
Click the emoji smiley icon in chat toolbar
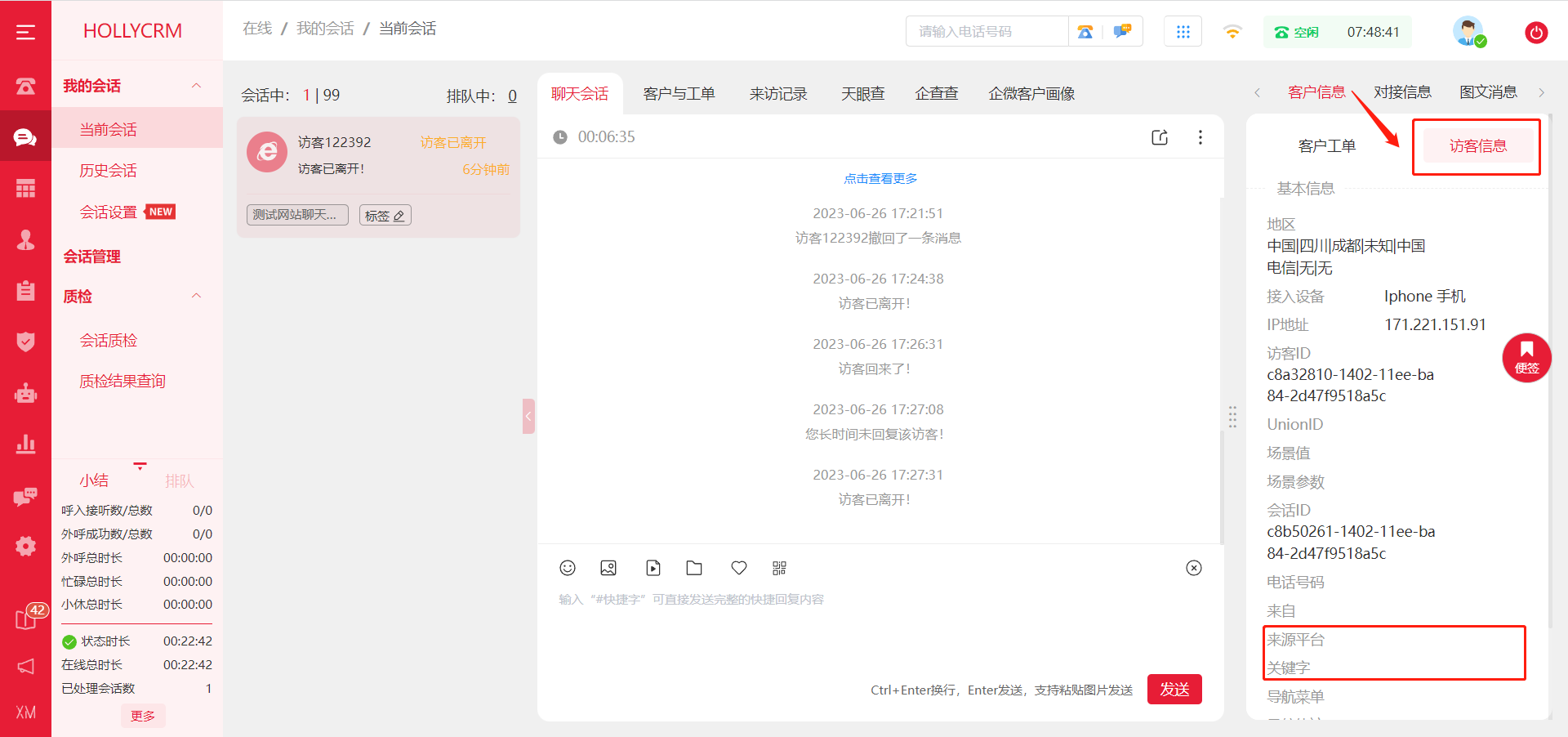[568, 568]
